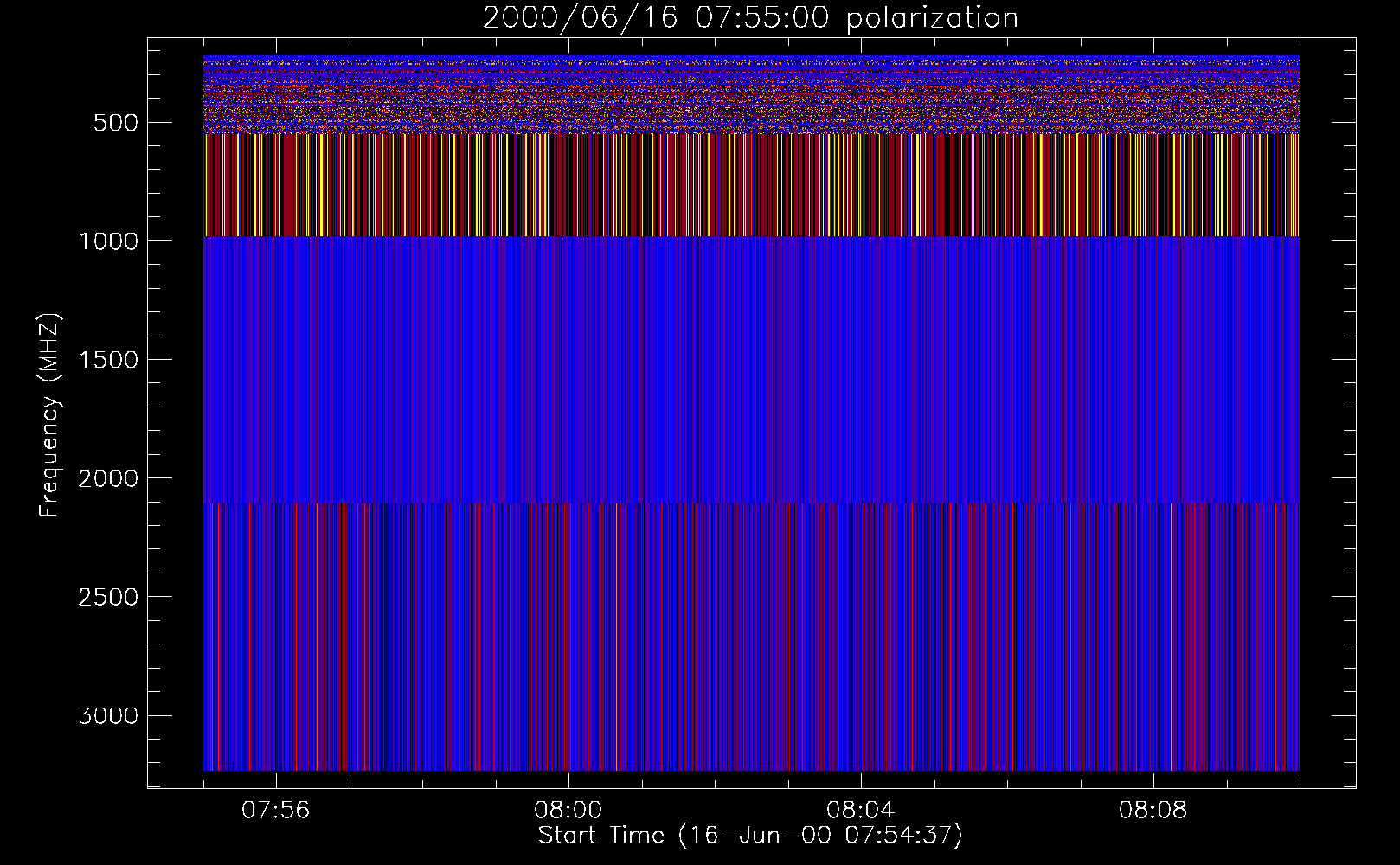The width and height of the screenshot is (1400, 865).
Task: Click the 07:56 time axis label
Action: [275, 811]
